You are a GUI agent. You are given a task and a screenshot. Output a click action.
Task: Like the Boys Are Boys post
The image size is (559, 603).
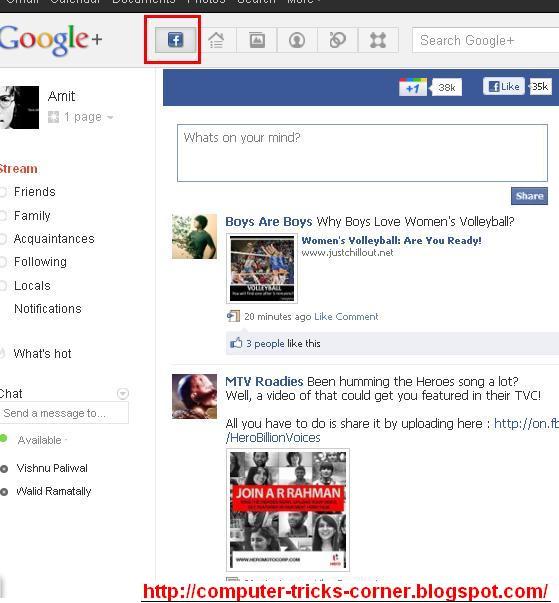point(323,316)
